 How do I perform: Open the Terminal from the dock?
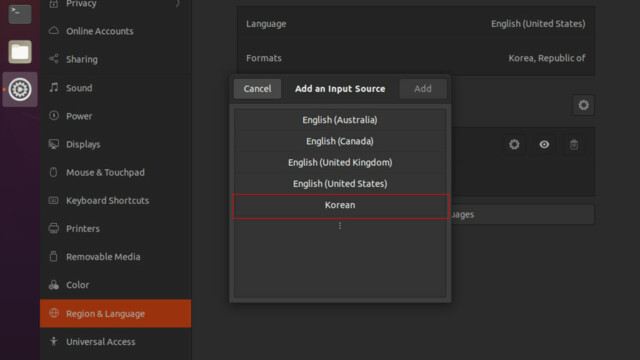pos(20,13)
